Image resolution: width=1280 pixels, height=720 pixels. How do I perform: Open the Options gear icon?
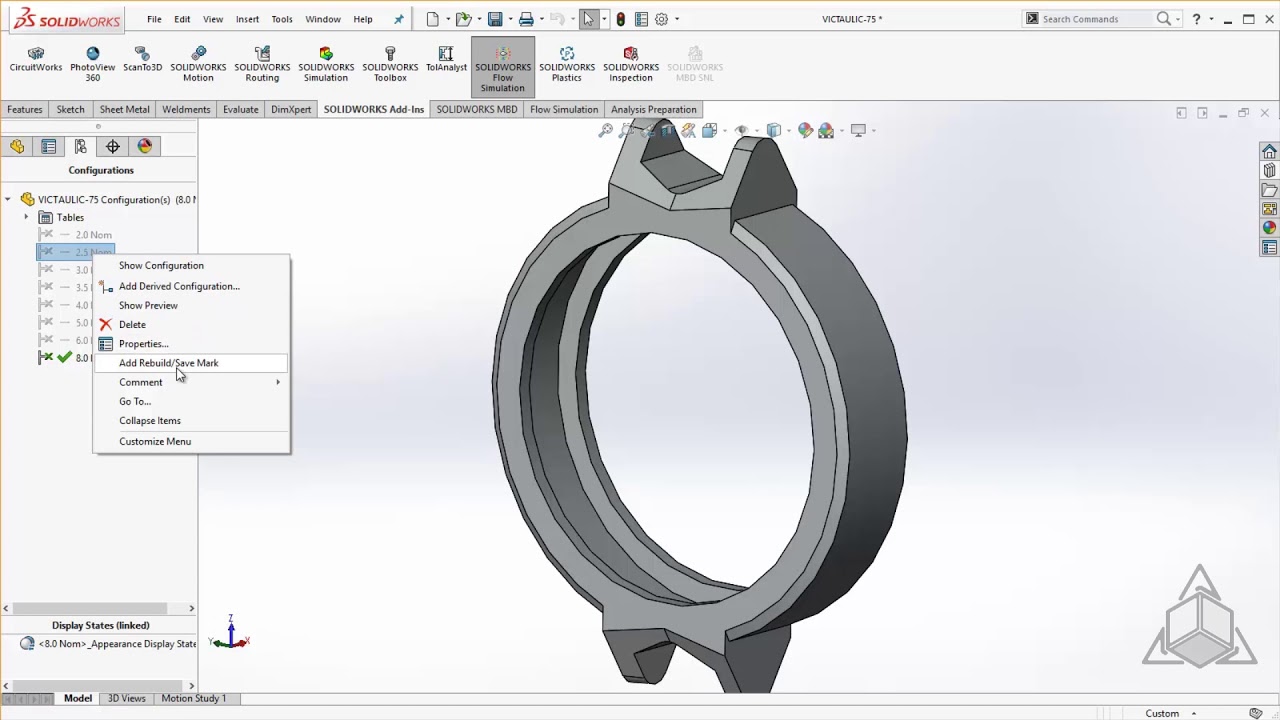tap(661, 19)
